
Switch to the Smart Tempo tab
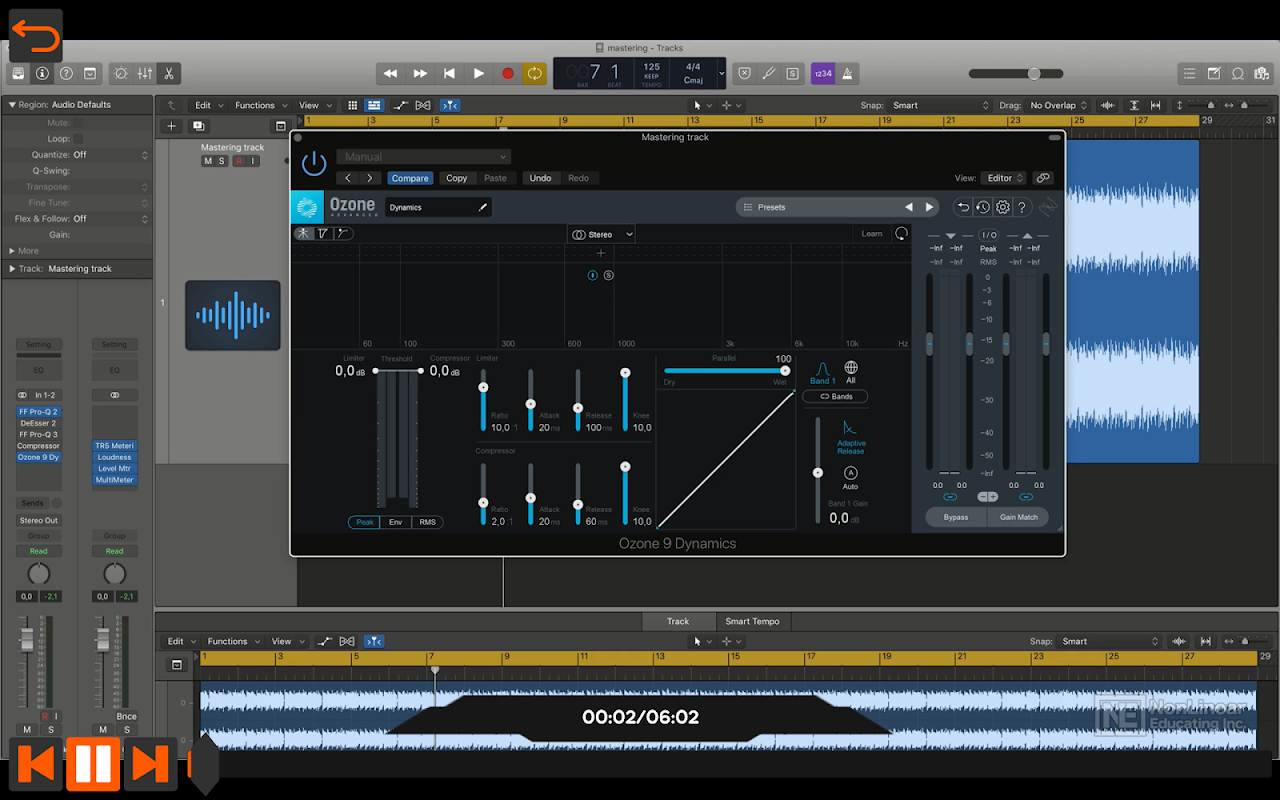[752, 621]
